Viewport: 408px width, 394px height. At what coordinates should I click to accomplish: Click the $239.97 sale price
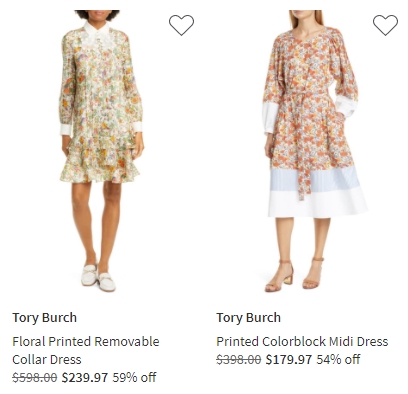85,378
